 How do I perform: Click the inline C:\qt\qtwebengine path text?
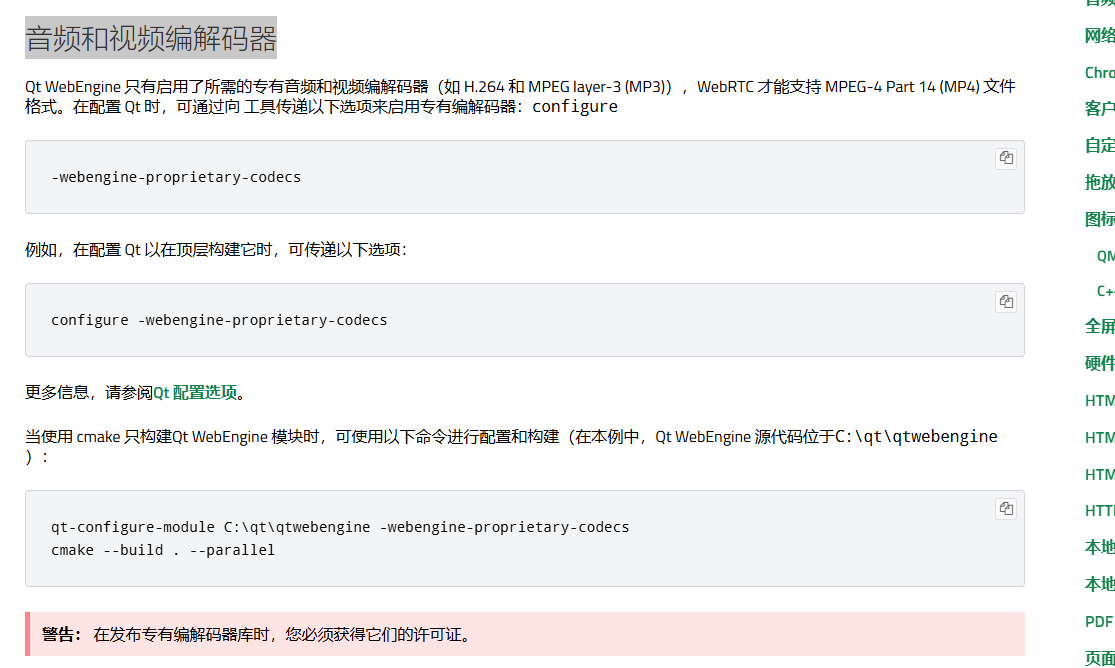(916, 436)
